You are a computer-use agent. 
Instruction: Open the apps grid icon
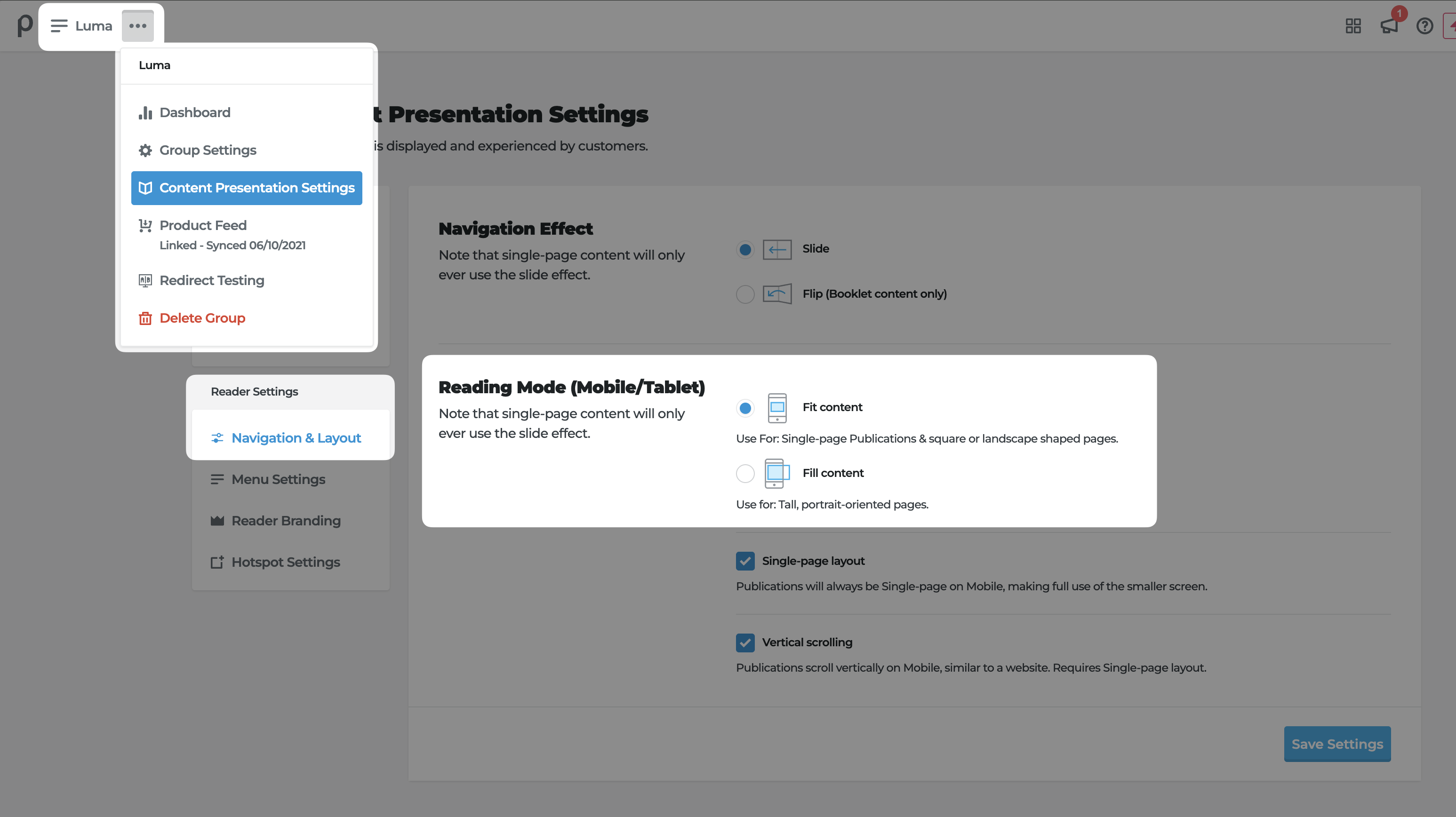pos(1353,26)
